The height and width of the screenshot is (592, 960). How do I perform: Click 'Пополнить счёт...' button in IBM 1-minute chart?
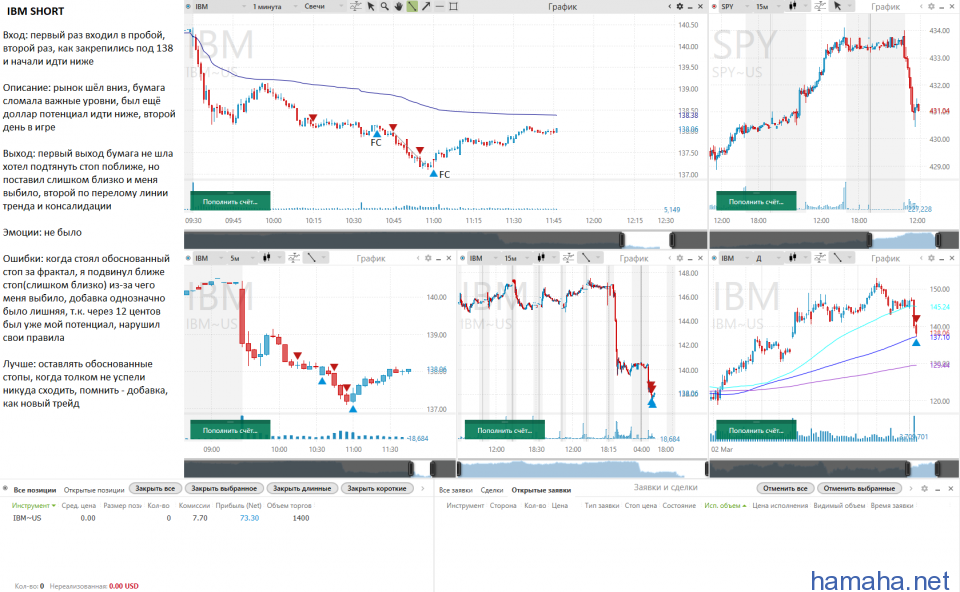tap(230, 201)
